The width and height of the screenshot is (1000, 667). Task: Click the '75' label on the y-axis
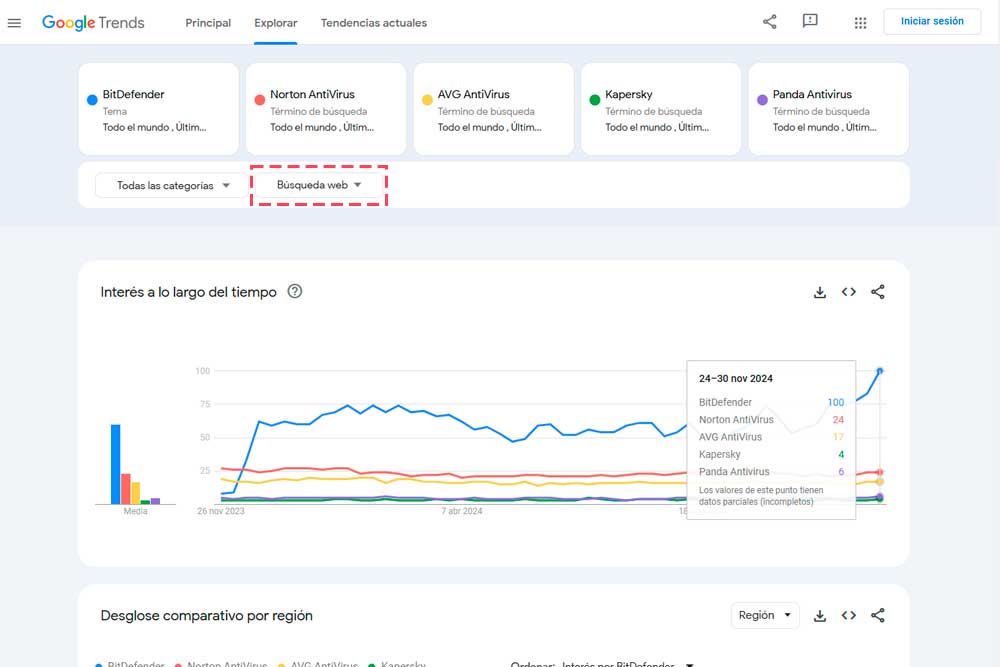(205, 404)
